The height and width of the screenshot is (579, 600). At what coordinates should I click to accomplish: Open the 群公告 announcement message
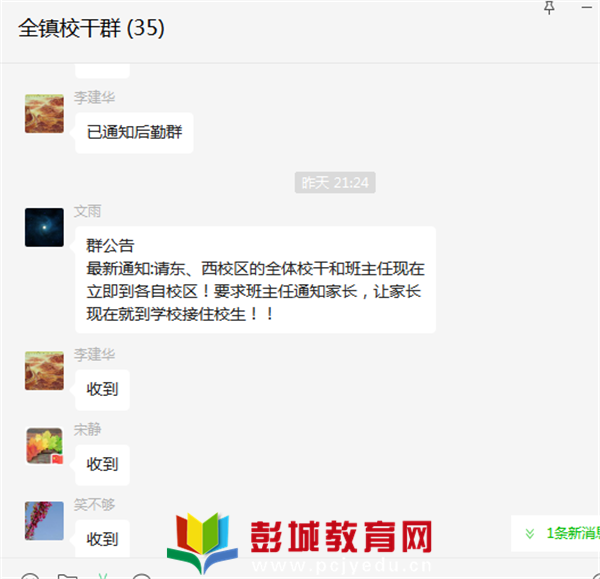[255, 280]
